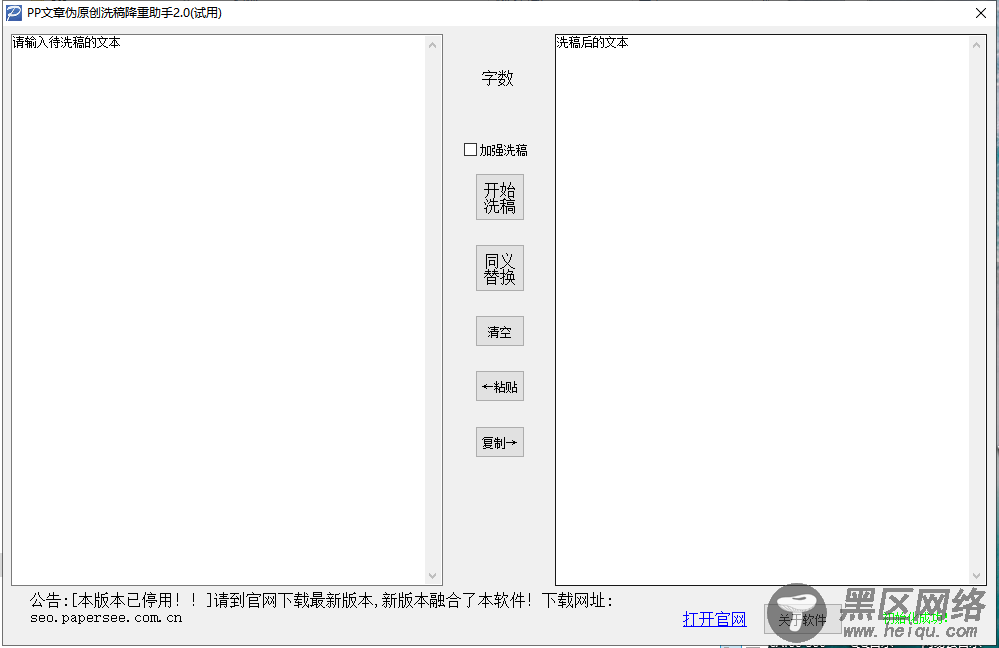Open the 打开官网 link
Image resolution: width=999 pixels, height=648 pixels.
(x=714, y=619)
